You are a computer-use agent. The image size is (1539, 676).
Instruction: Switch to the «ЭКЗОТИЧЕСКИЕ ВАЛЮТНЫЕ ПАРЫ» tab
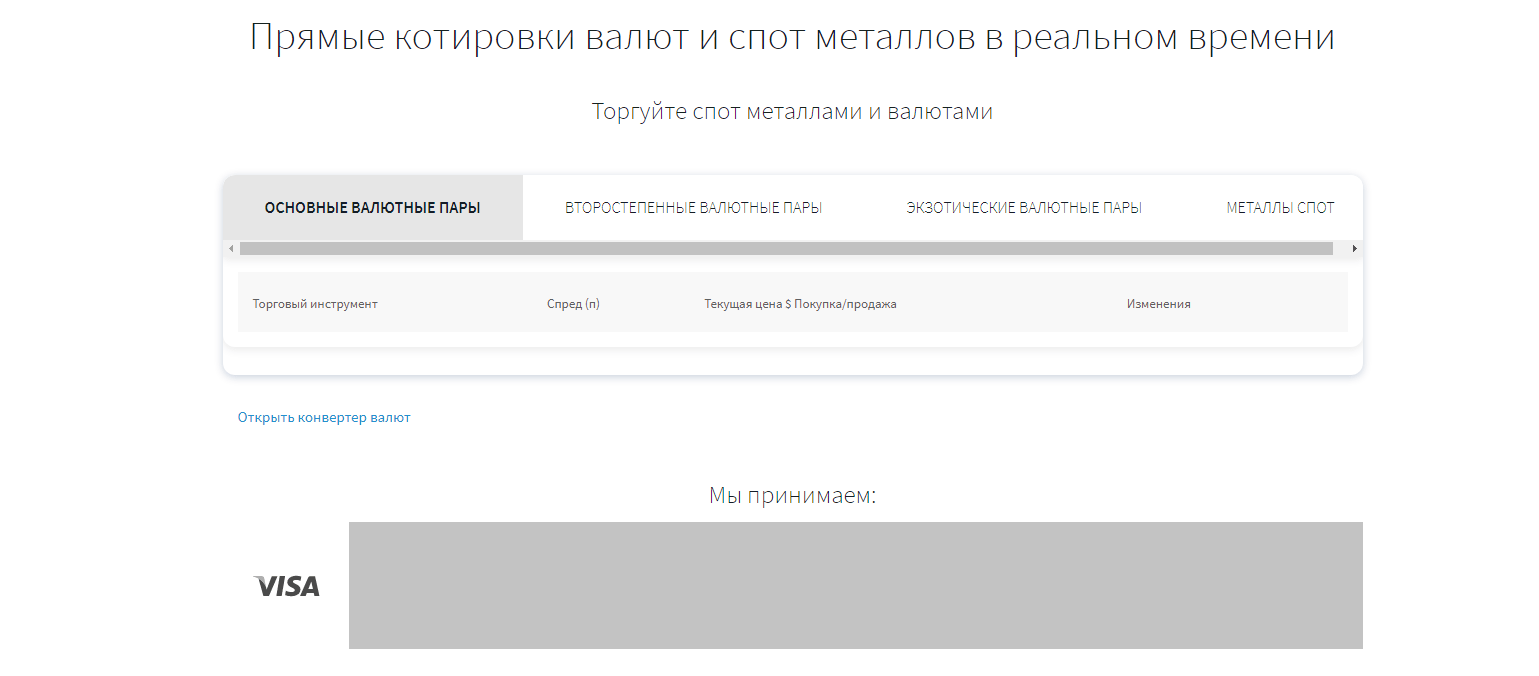point(1023,207)
